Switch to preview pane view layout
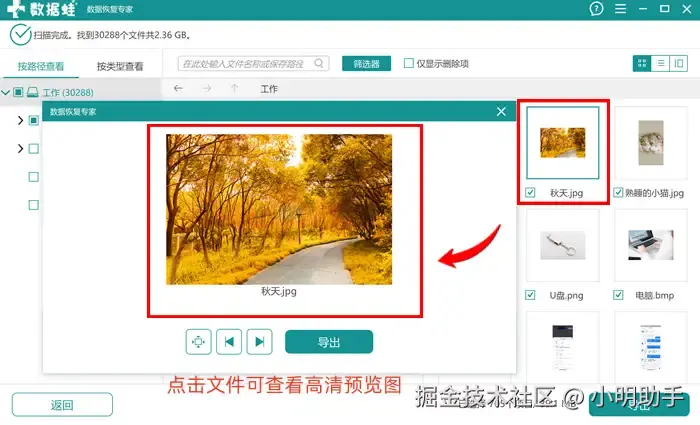 (679, 63)
